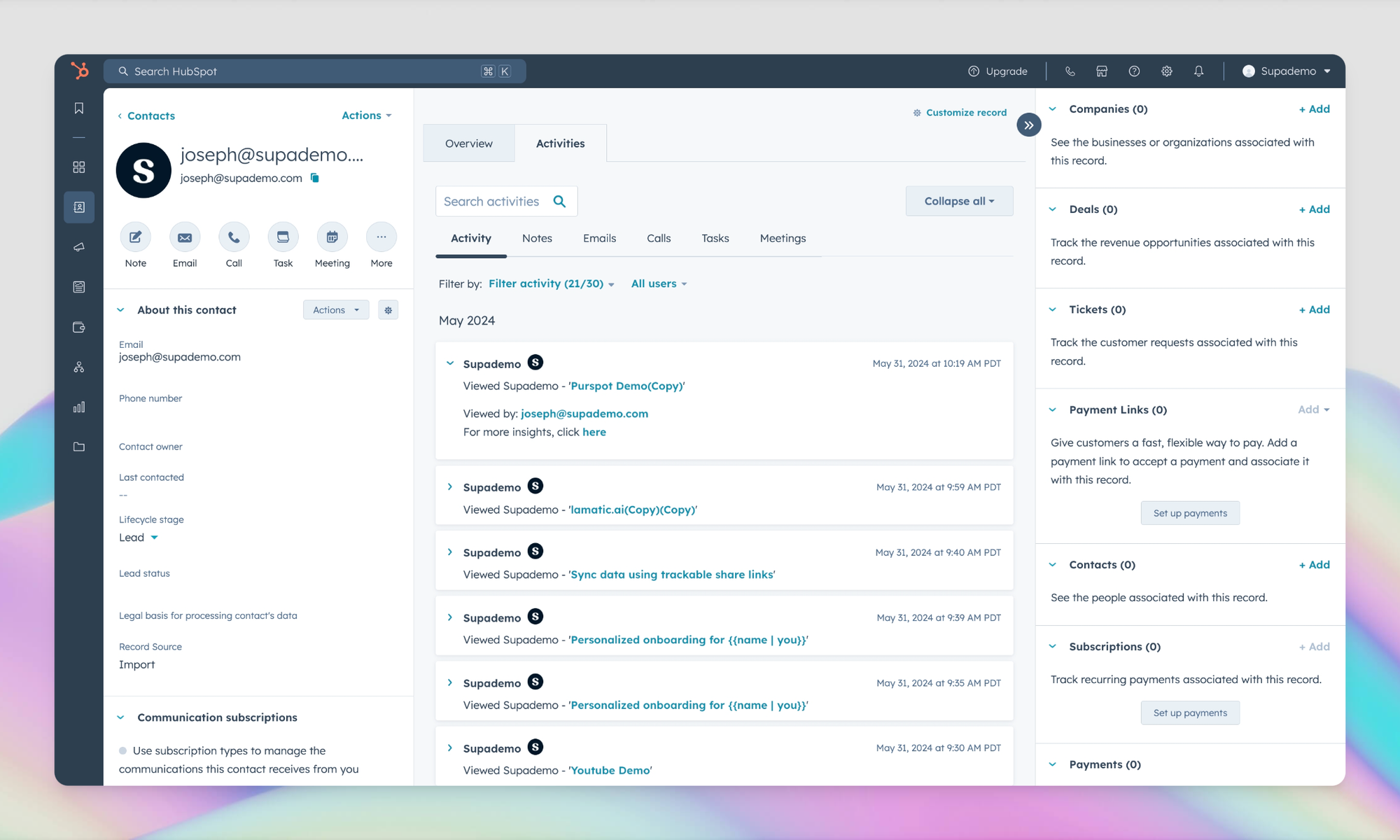1400x840 pixels.
Task: Create a Task with the task icon
Action: tap(283, 237)
